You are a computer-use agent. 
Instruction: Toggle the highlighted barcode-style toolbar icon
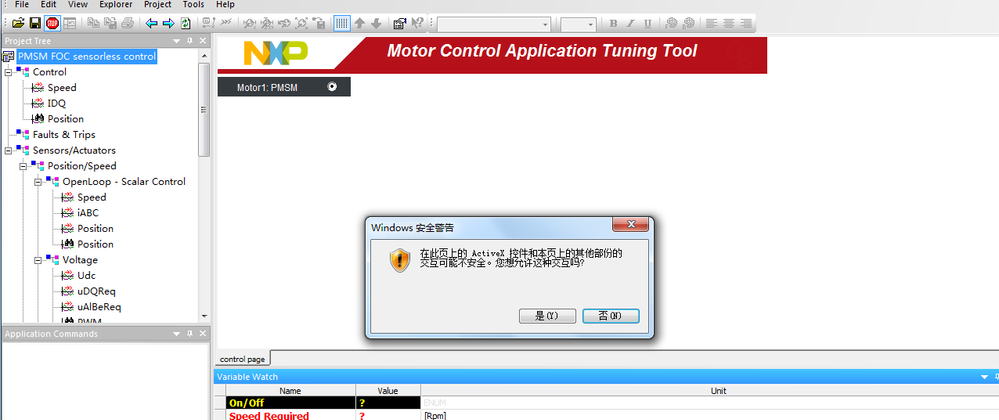pyautogui.click(x=342, y=24)
